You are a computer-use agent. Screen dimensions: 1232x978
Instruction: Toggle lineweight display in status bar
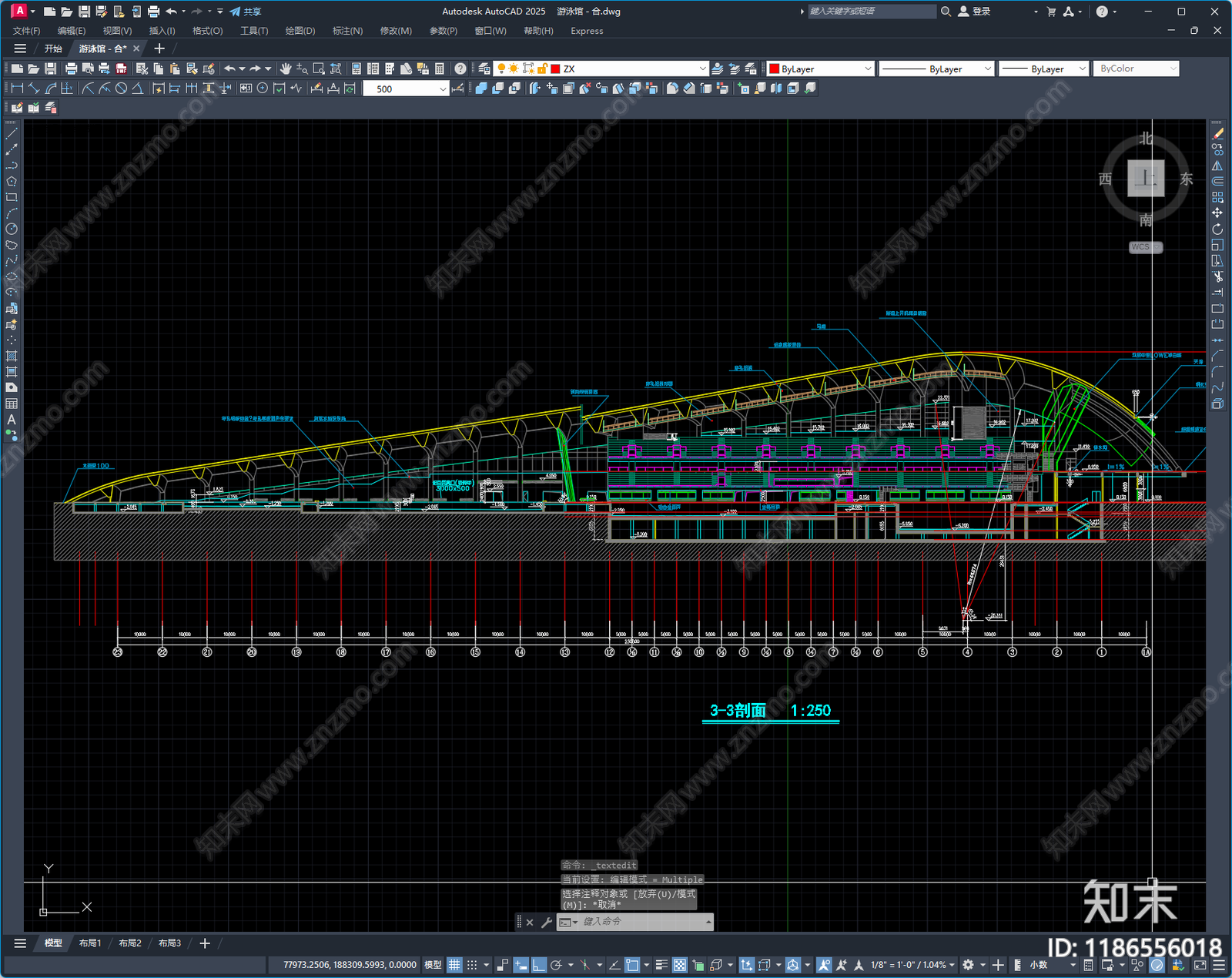tap(661, 965)
